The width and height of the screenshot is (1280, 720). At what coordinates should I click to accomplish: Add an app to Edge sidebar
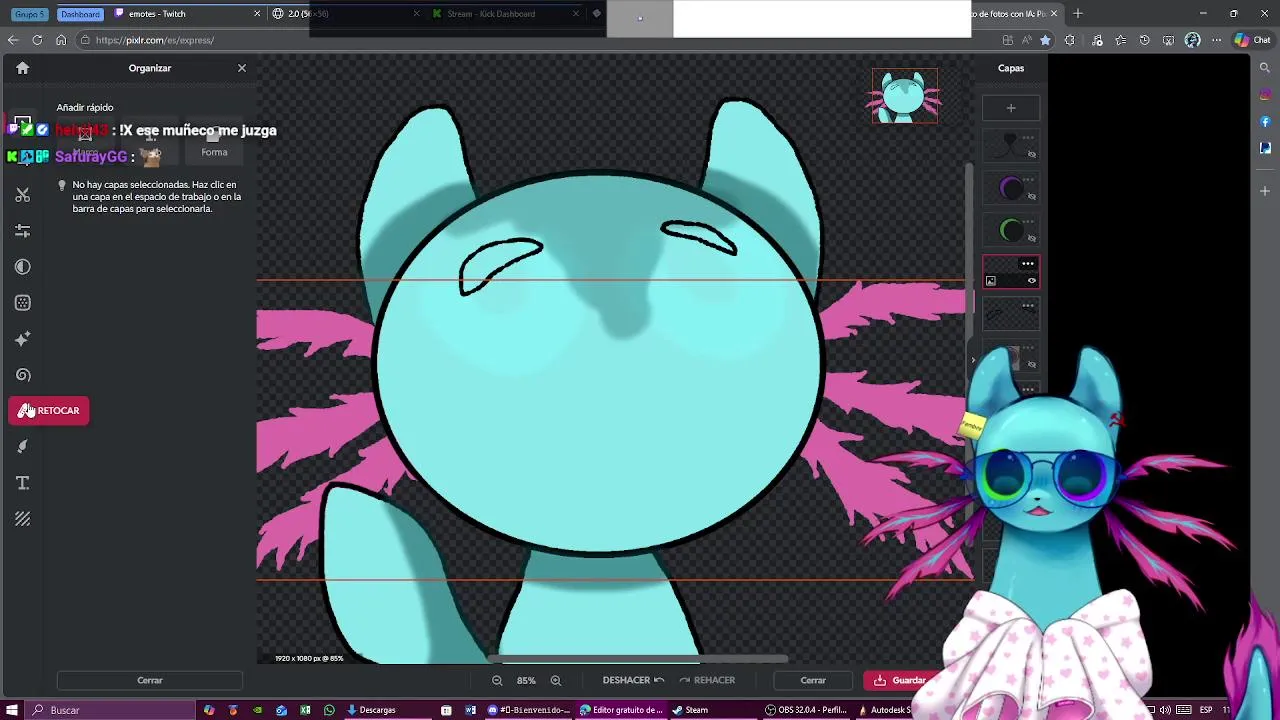(1265, 190)
